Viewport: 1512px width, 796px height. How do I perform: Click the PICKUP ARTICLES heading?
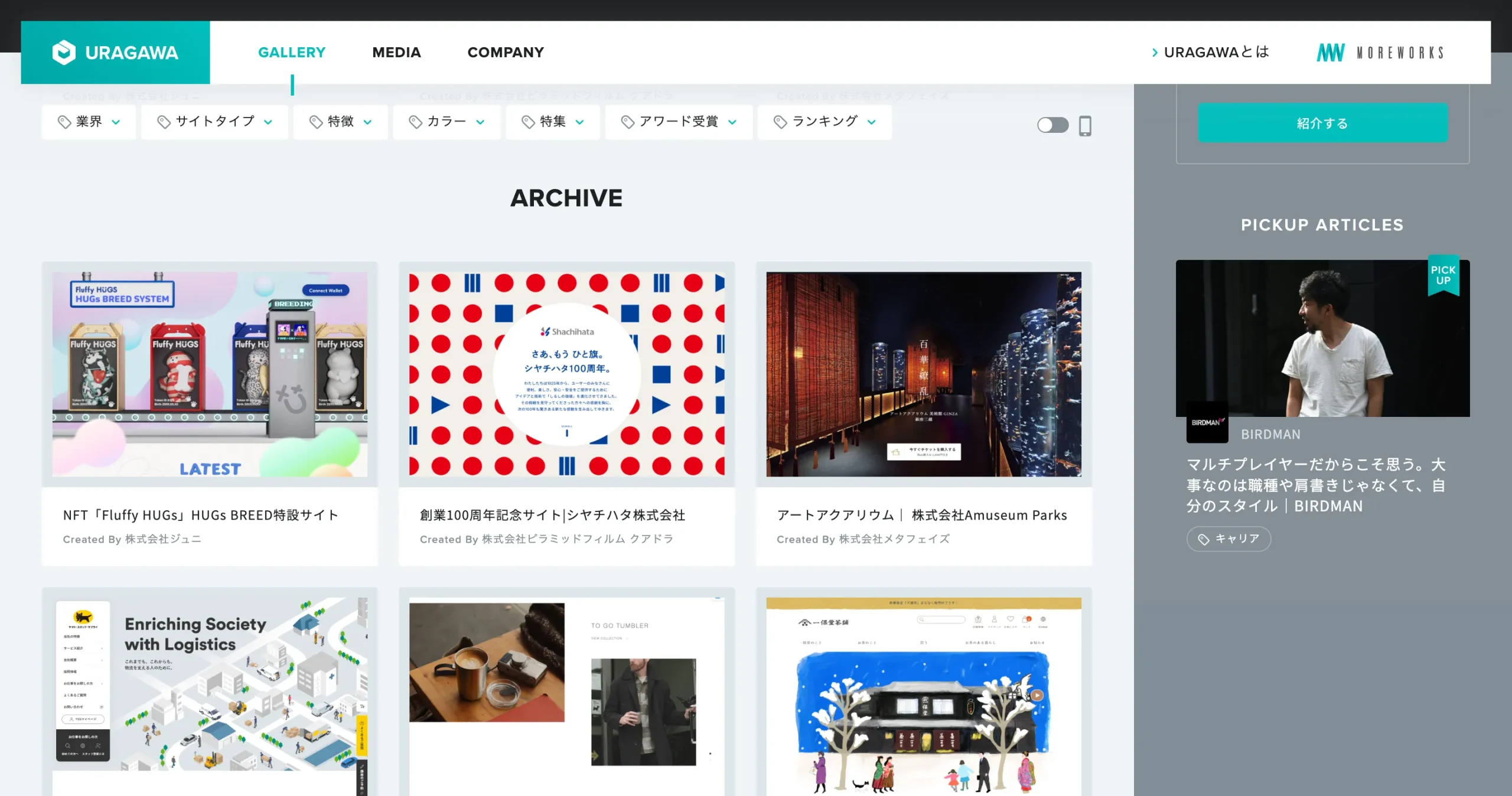click(x=1322, y=225)
